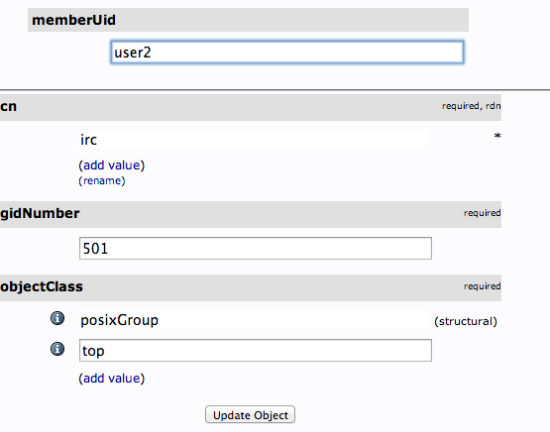Click the cn attribute heading
This screenshot has width=550, height=432.
click(x=8, y=107)
